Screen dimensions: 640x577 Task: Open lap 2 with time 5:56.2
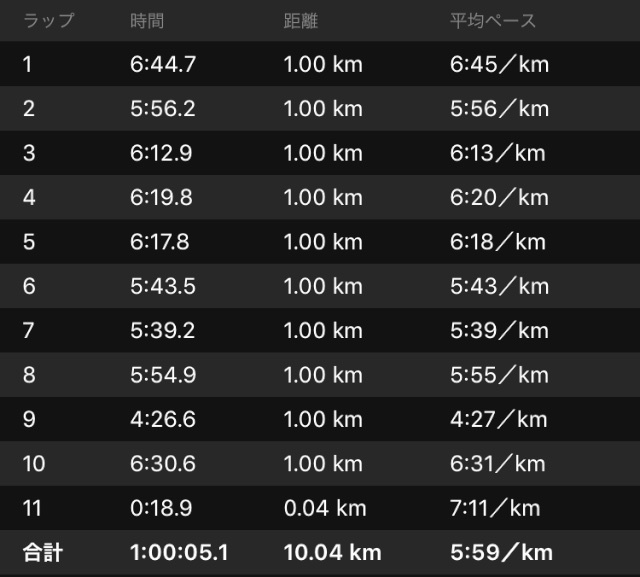[320, 109]
